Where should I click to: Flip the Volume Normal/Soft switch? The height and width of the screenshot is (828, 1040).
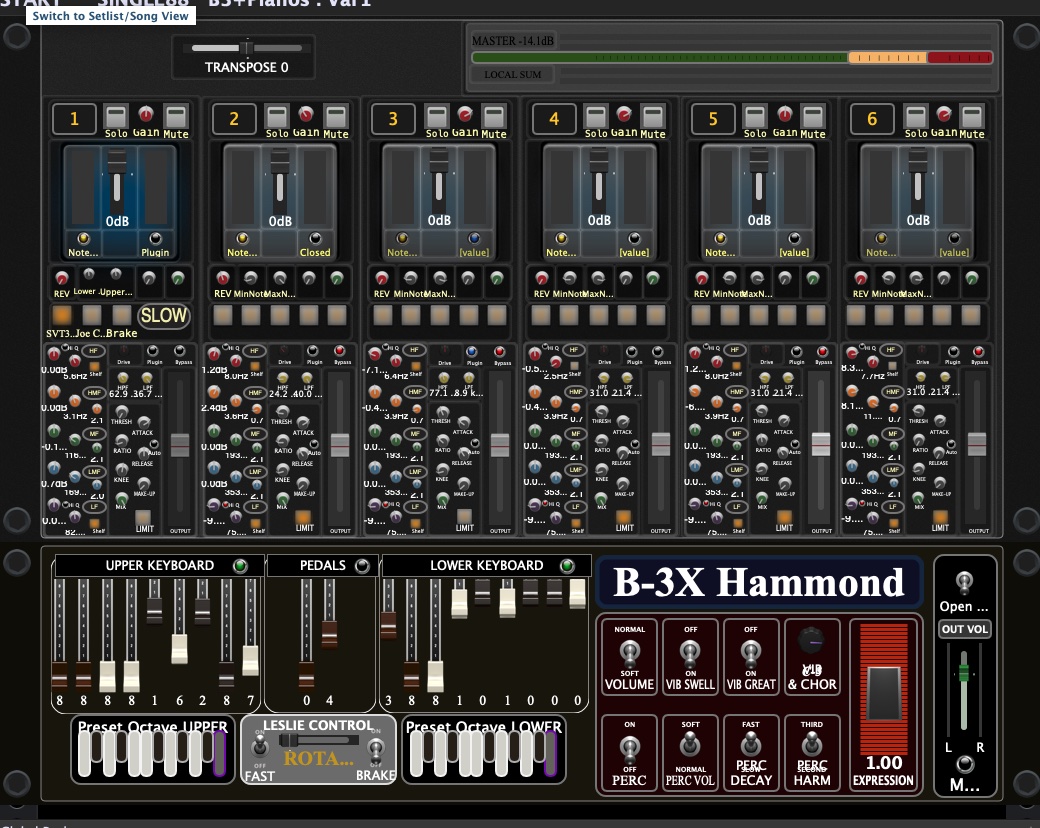pos(629,653)
